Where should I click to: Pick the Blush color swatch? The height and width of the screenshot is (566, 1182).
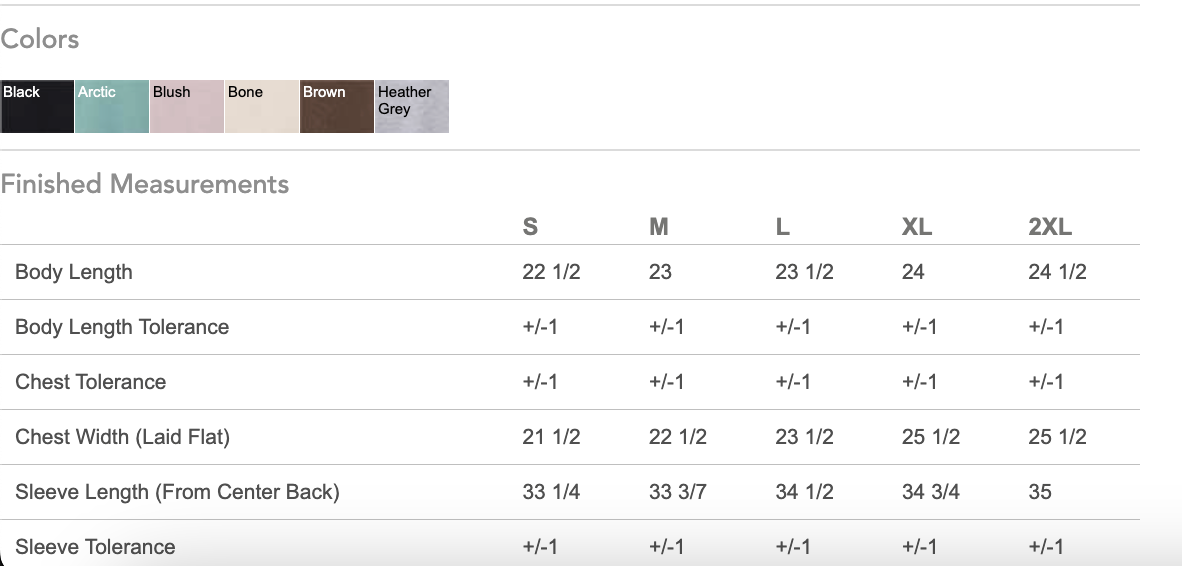tap(187, 107)
